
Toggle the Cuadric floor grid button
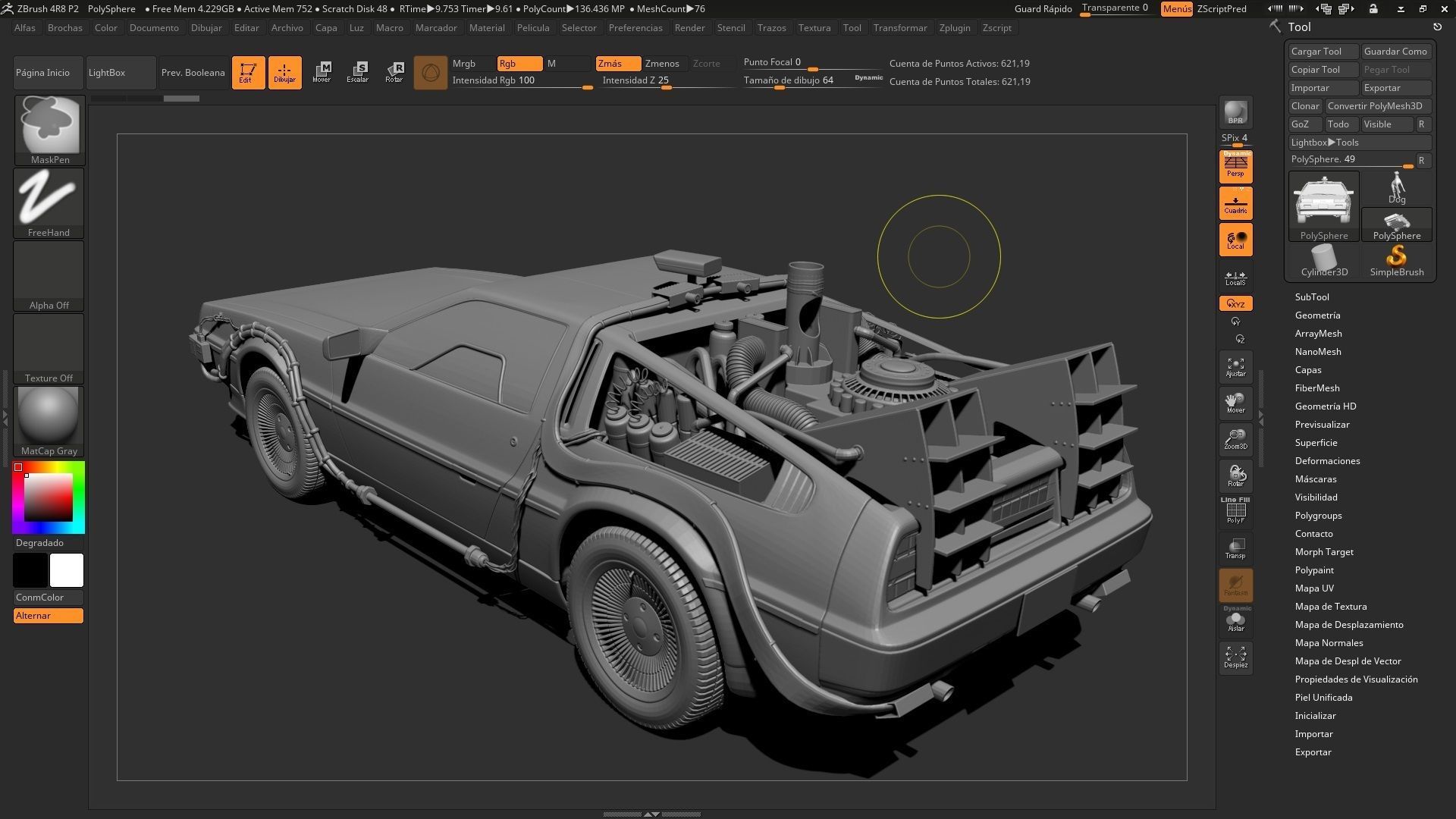pos(1235,203)
